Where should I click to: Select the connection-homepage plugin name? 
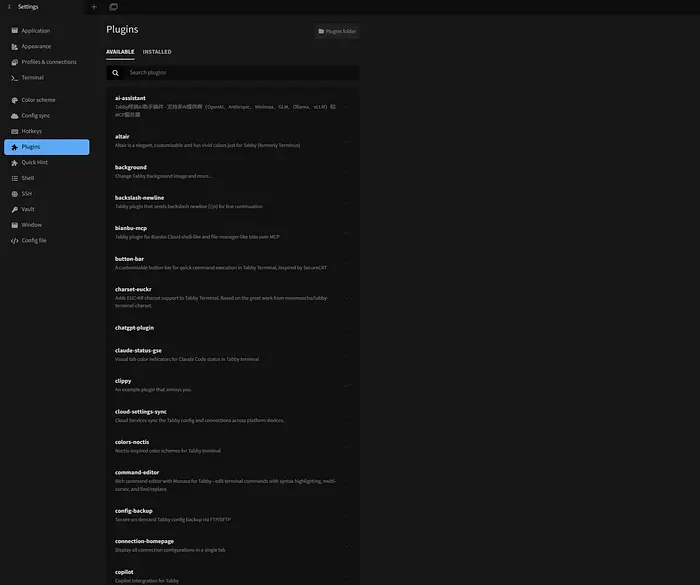click(144, 541)
